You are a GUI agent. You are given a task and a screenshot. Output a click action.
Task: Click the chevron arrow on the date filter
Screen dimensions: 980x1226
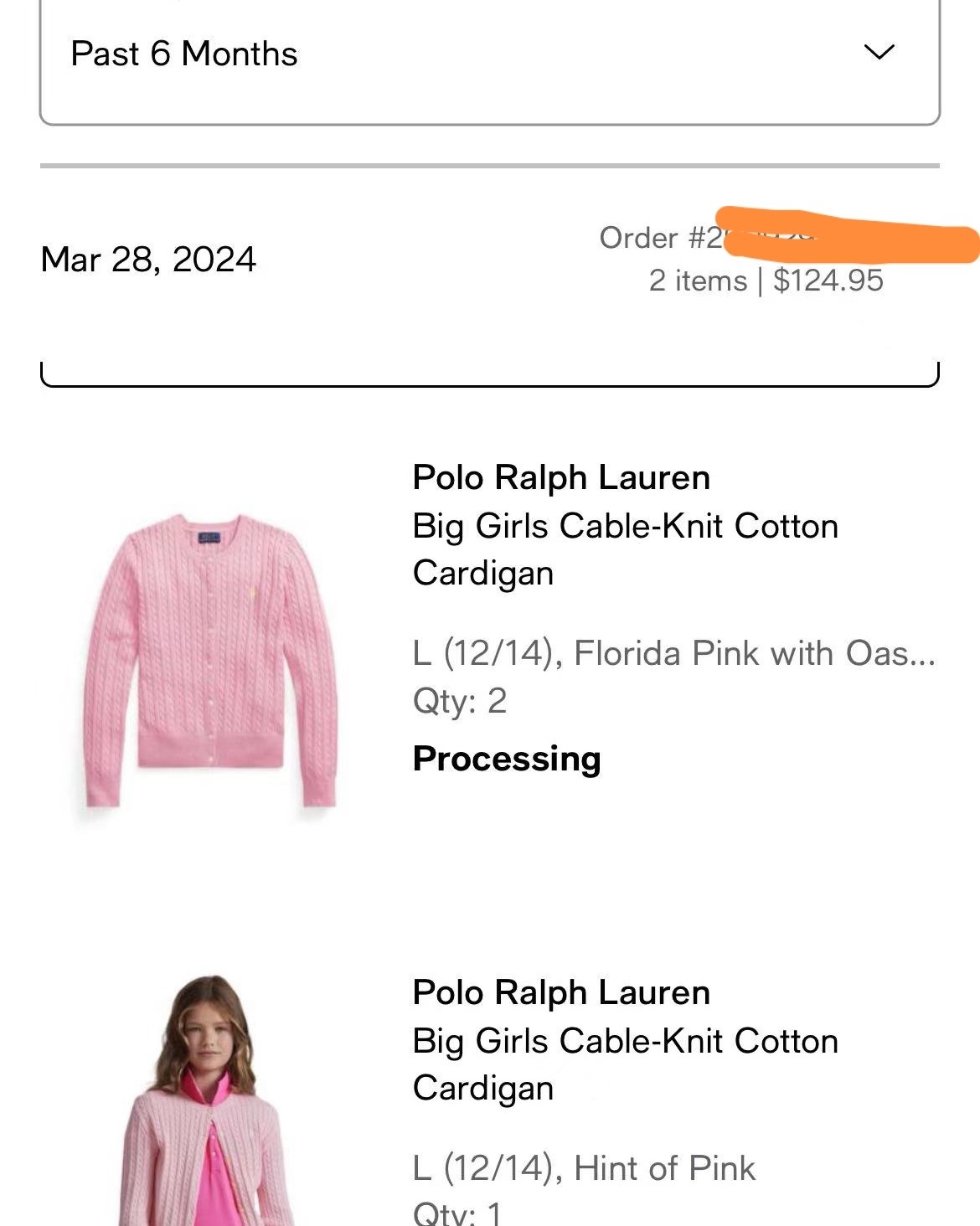pos(879,53)
